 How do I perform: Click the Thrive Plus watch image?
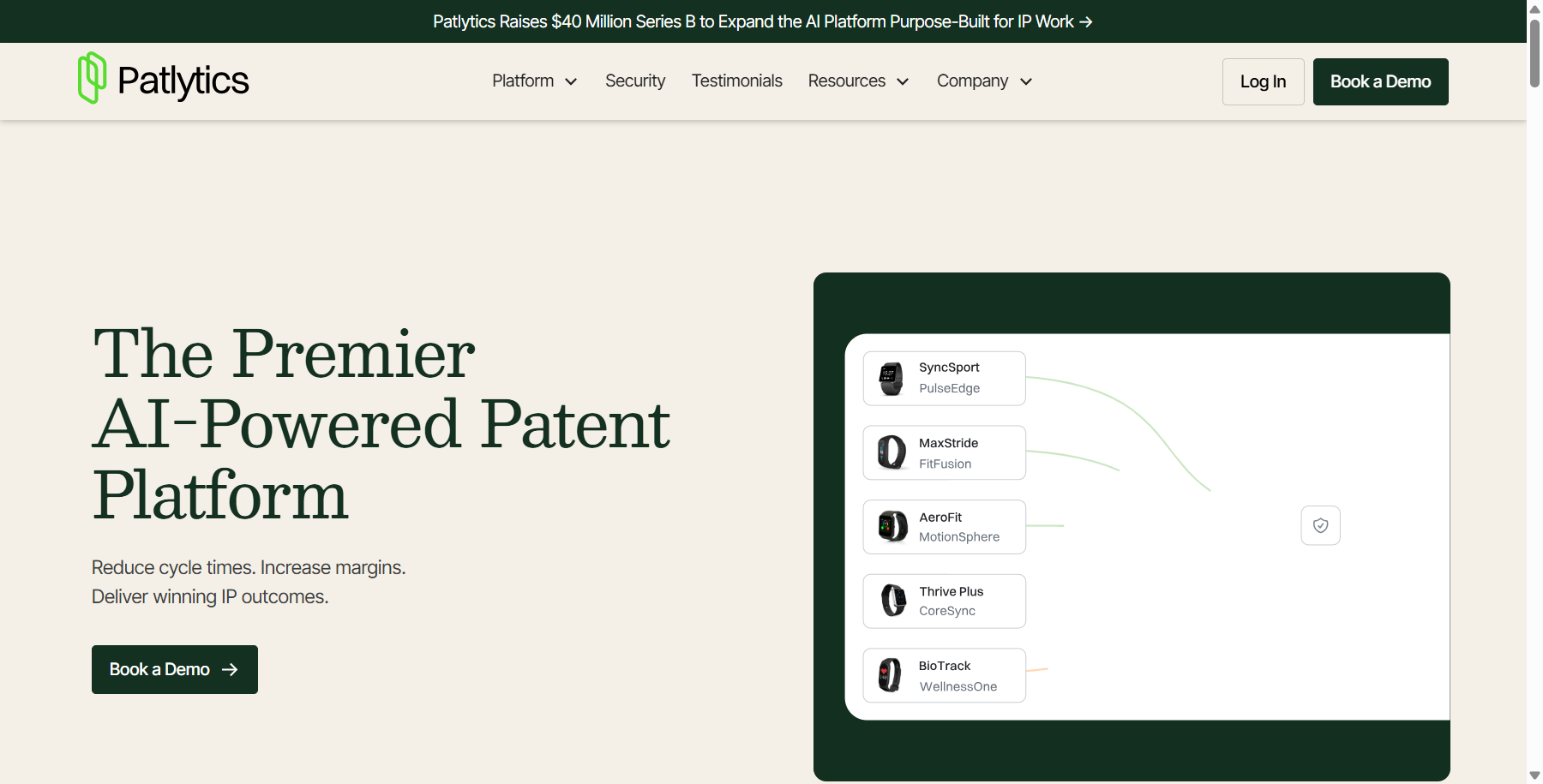[893, 601]
